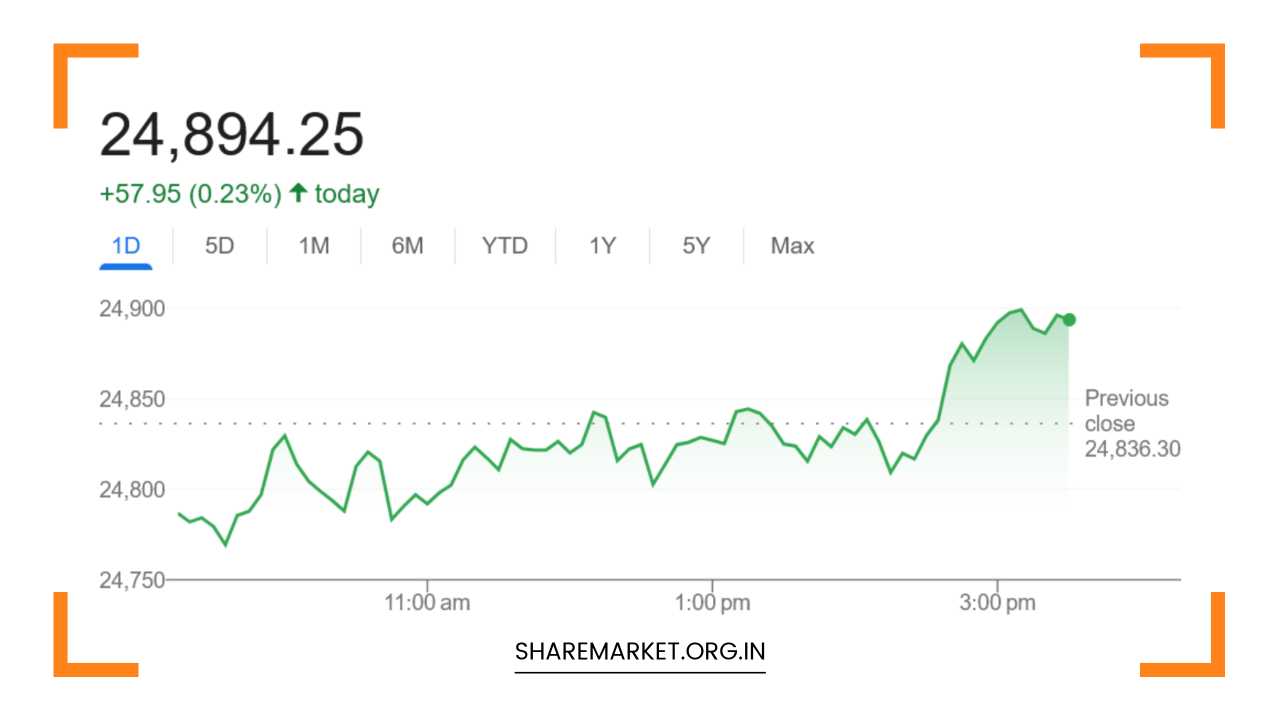Switch to the 5D chart view
This screenshot has height=720, width=1280.
(219, 245)
